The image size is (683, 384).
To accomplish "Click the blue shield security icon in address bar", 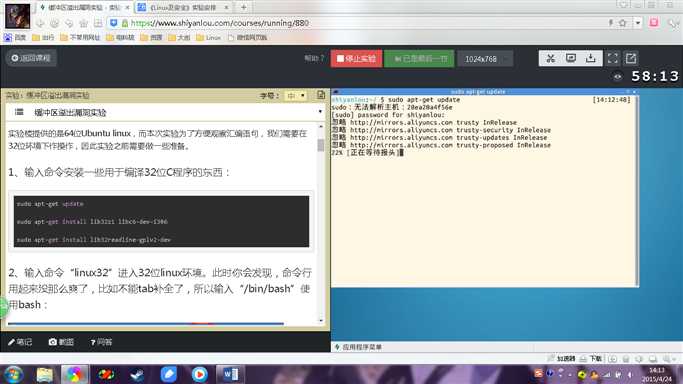I will [x=114, y=23].
